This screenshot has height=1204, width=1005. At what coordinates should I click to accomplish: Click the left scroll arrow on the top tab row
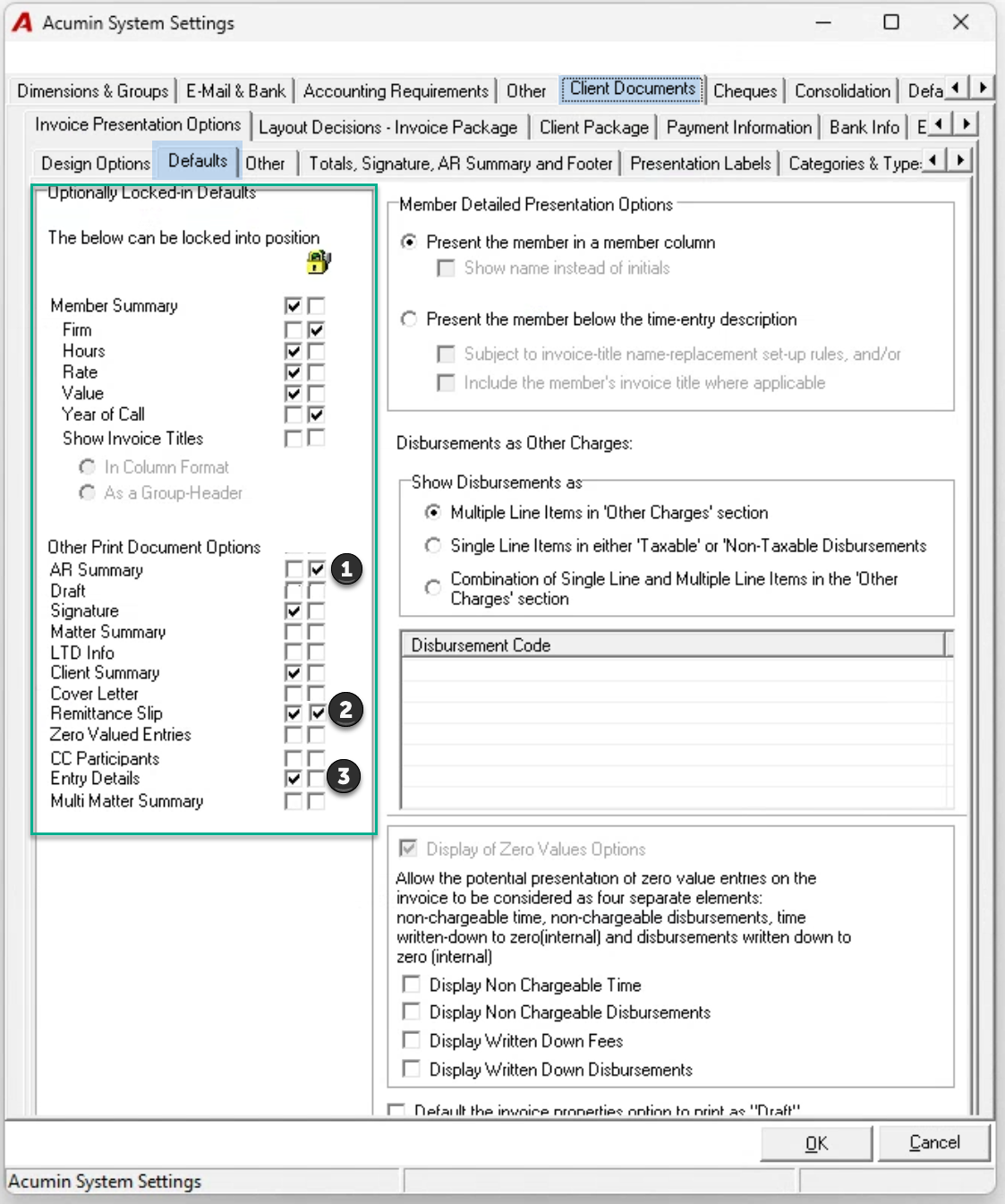tap(957, 88)
